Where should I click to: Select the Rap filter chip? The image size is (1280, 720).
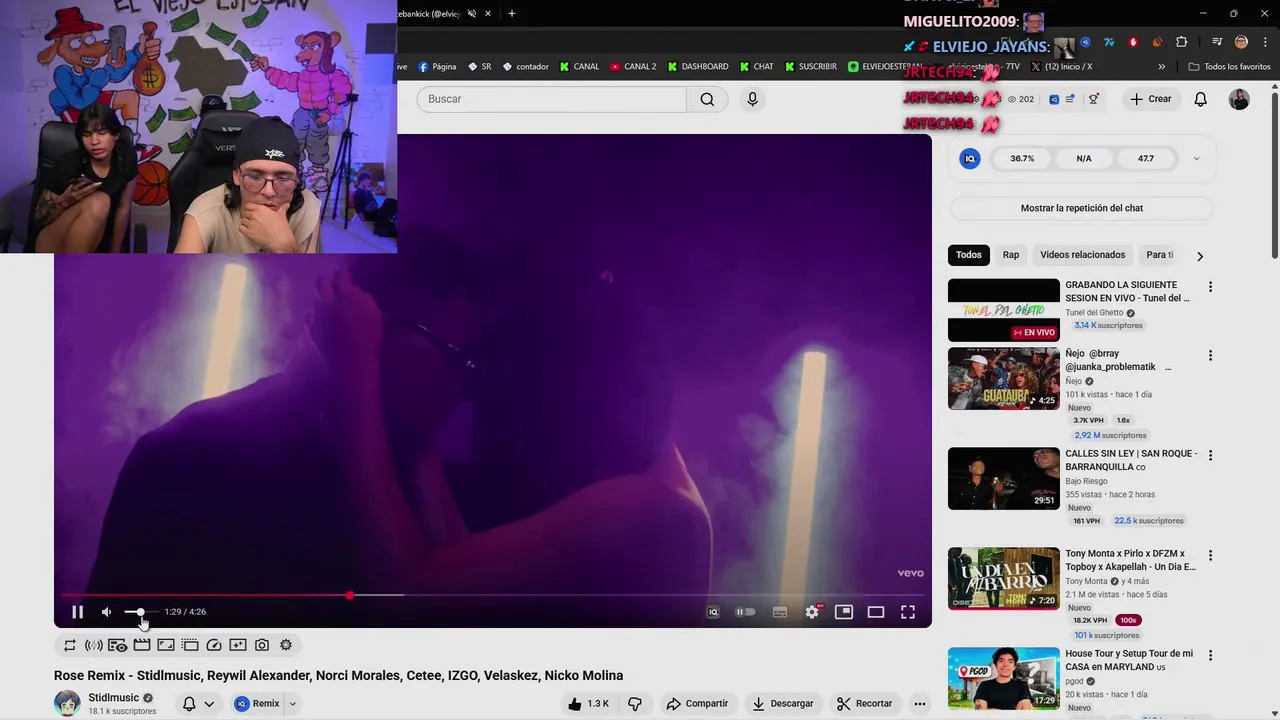1011,255
